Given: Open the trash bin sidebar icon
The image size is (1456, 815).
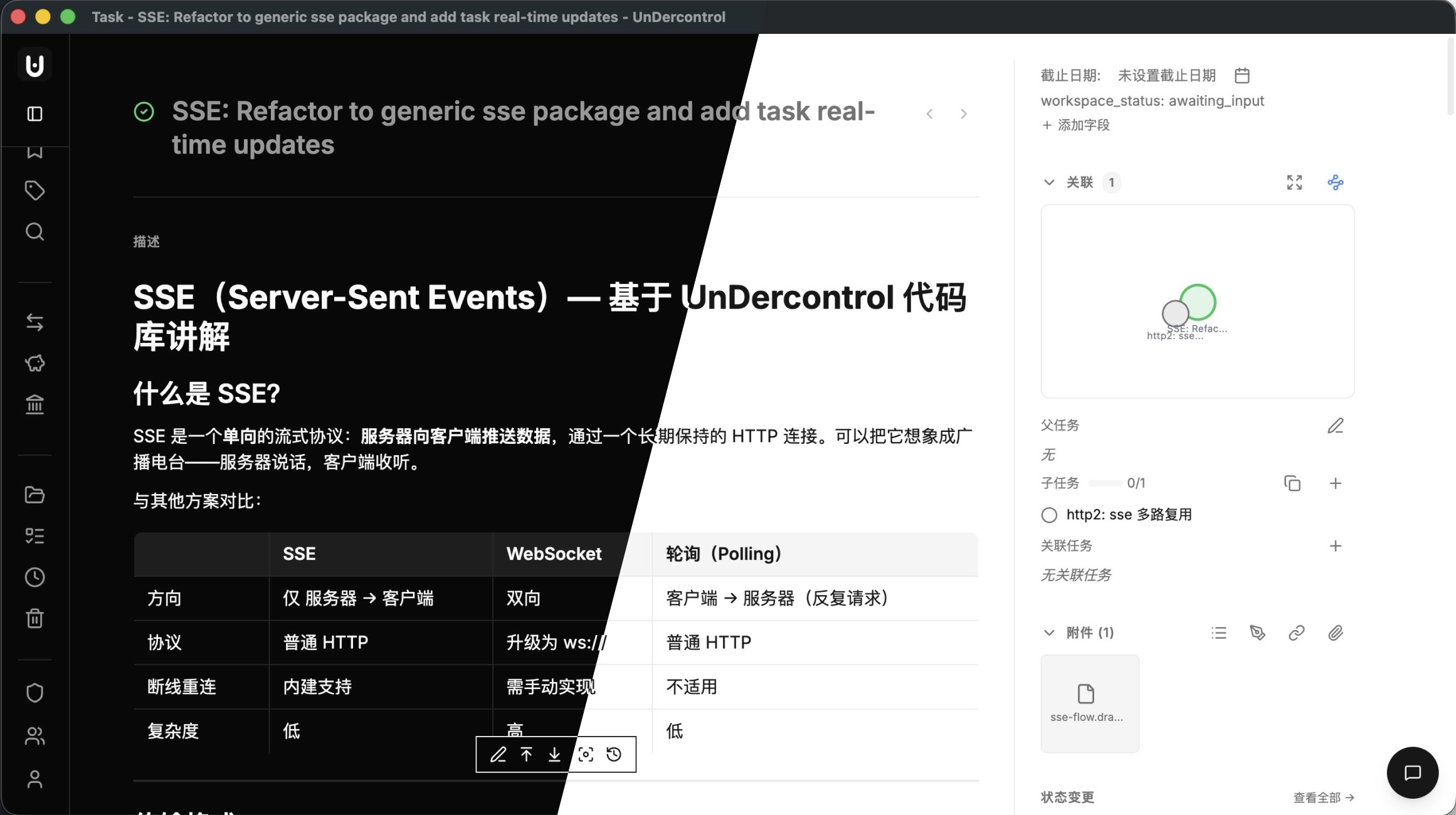Looking at the screenshot, I should pyautogui.click(x=34, y=618).
